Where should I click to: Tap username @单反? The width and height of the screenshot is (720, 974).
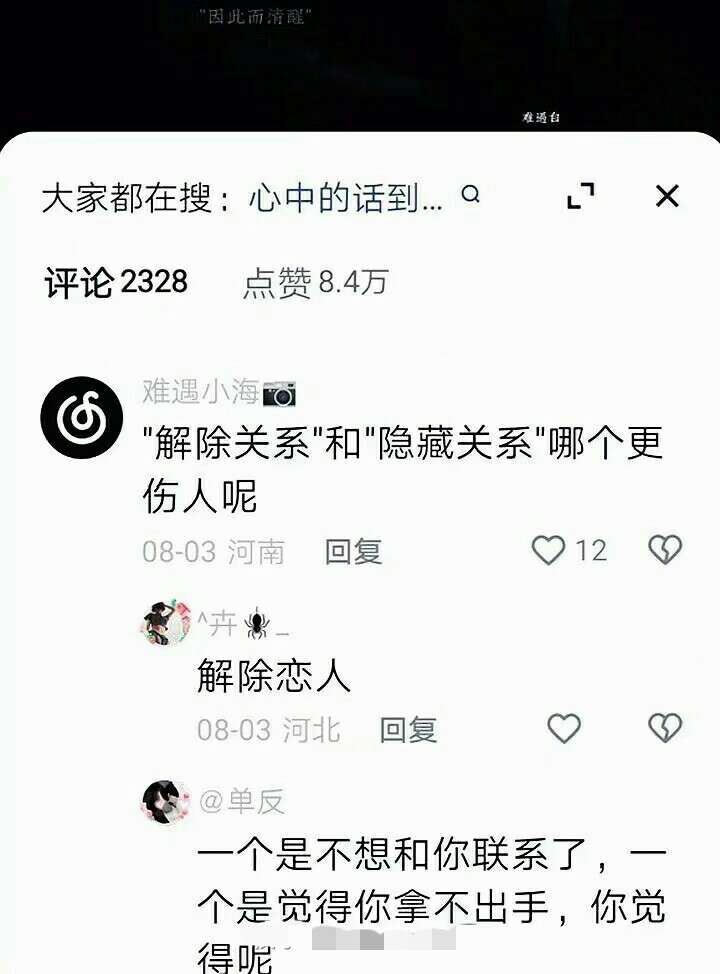pyautogui.click(x=242, y=801)
